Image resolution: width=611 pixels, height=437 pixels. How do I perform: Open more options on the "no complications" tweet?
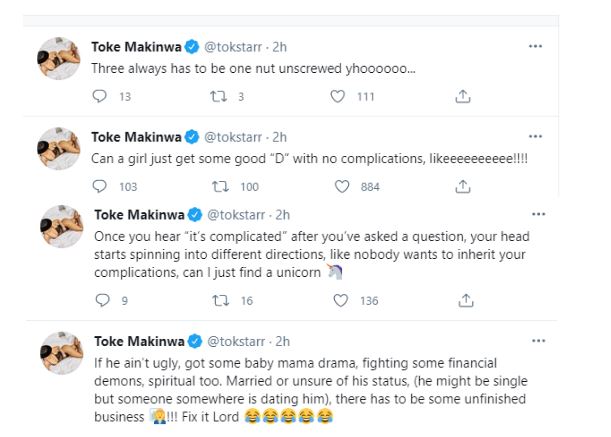[538, 135]
